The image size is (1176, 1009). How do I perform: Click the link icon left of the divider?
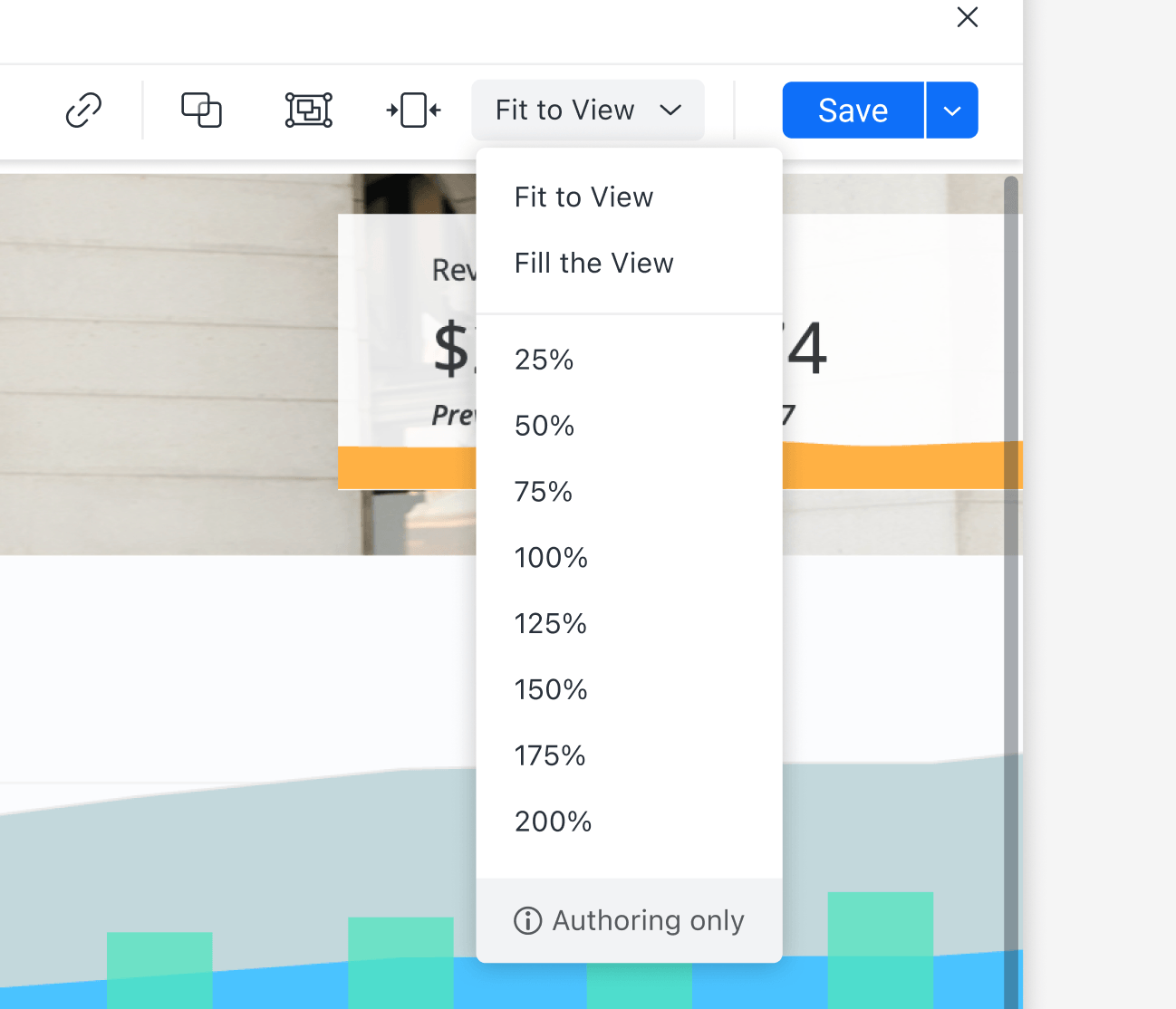pos(83,110)
